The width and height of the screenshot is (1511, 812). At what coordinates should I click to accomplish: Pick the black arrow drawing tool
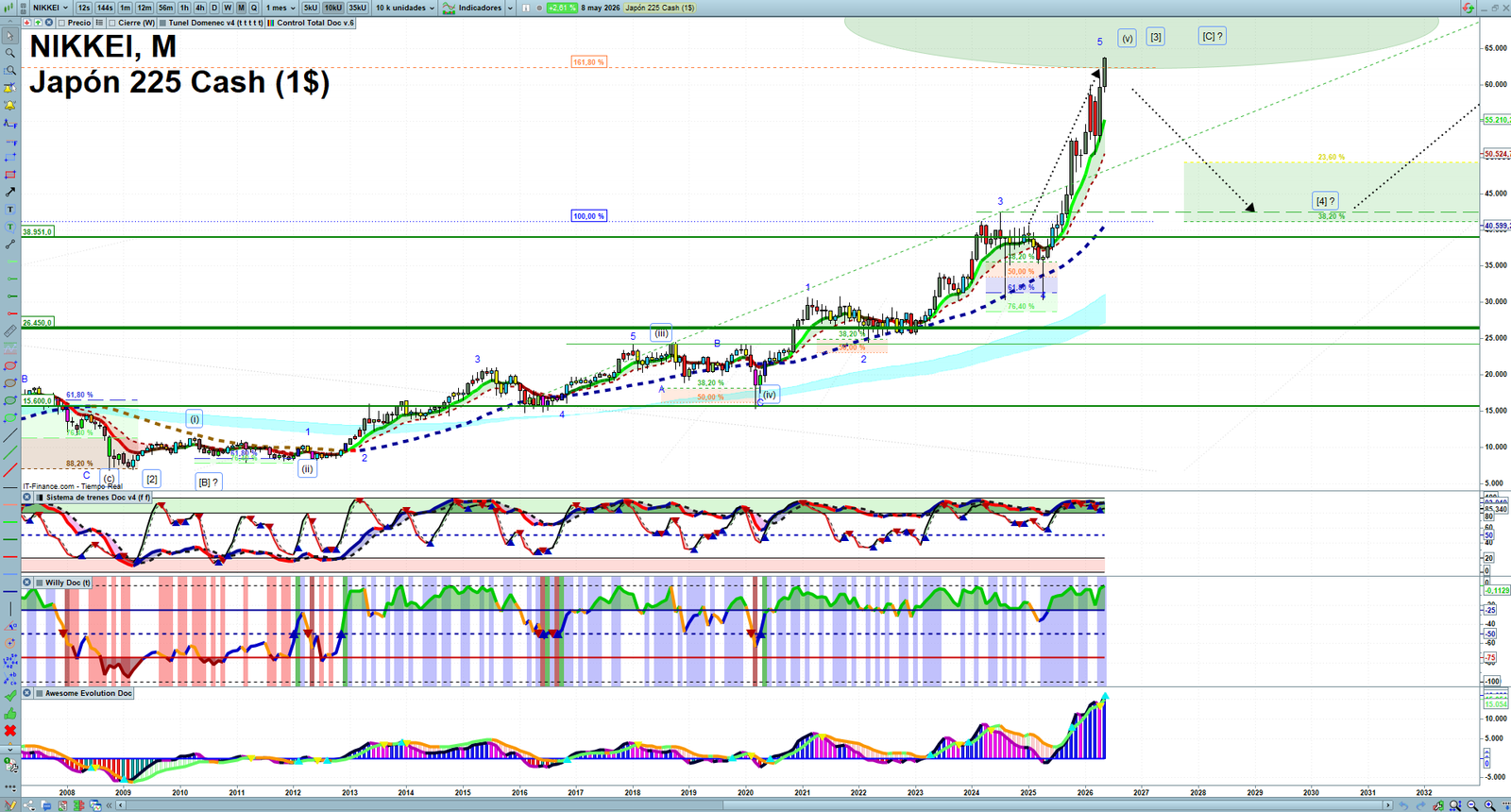pos(10,192)
